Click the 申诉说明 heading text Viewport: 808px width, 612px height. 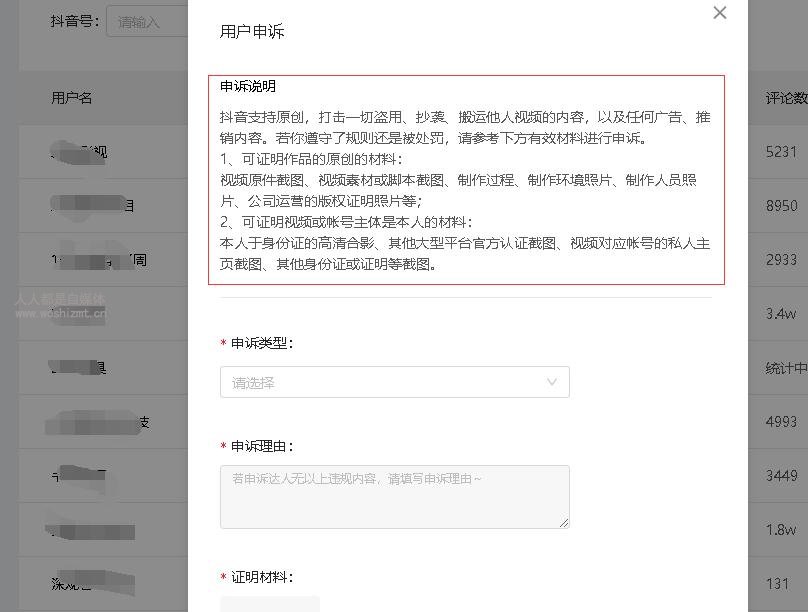click(248, 86)
